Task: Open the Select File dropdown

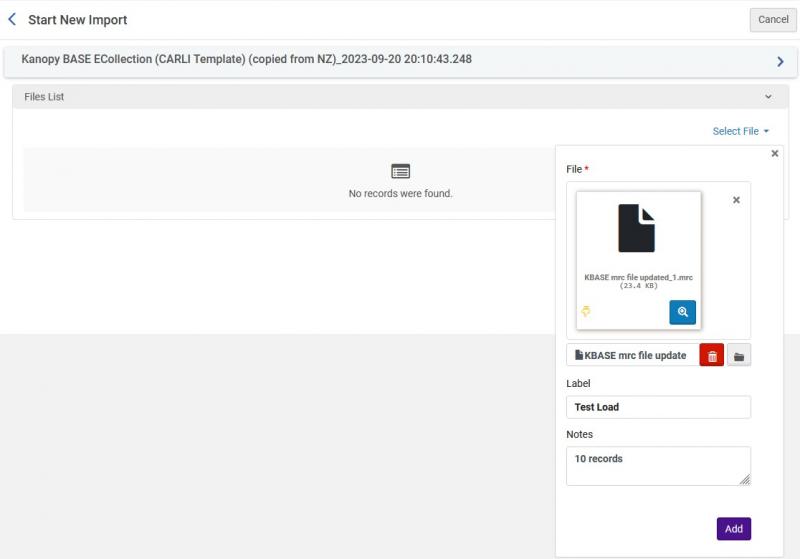Action: pyautogui.click(x=741, y=131)
